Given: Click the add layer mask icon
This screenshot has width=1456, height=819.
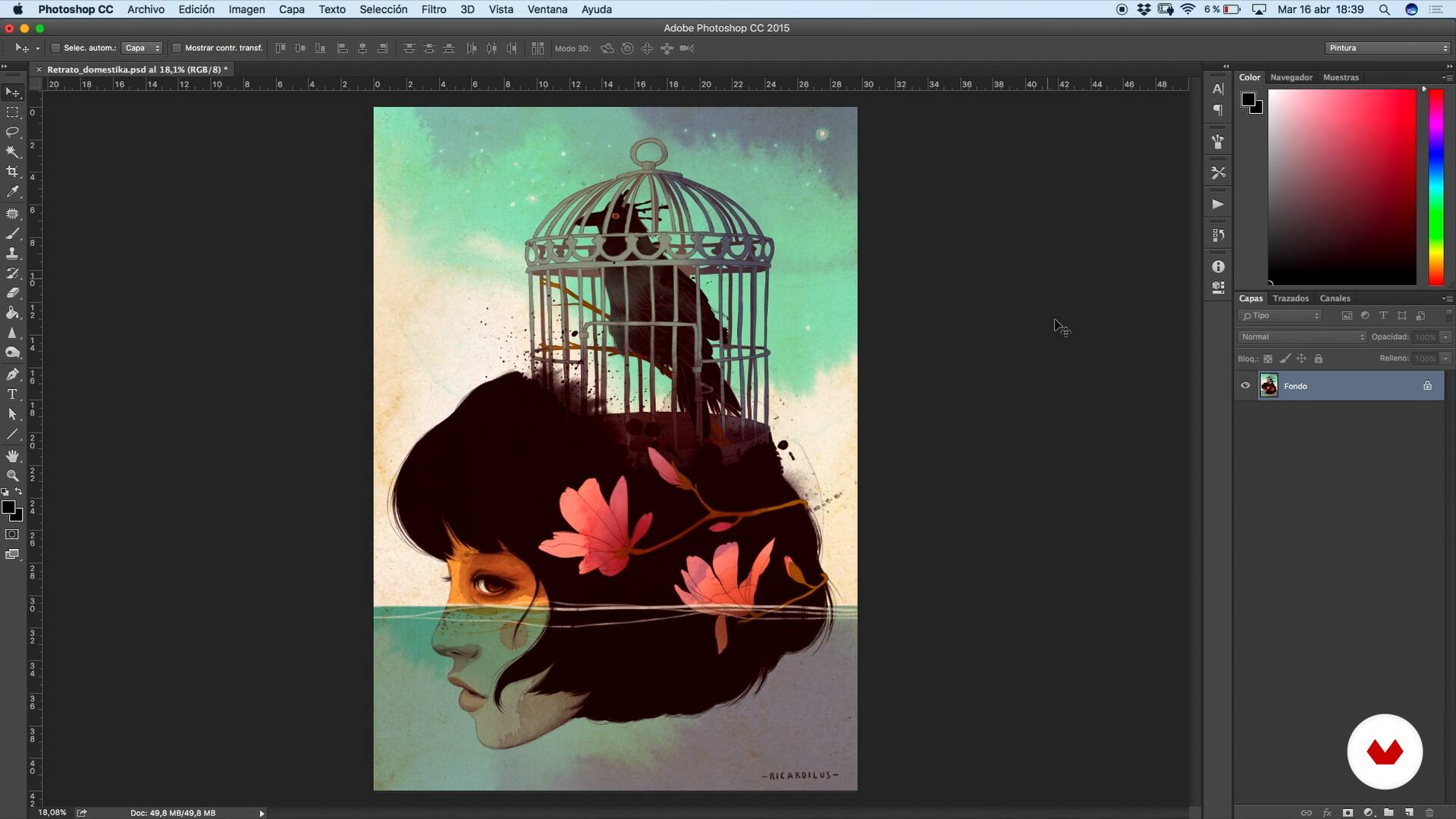Looking at the screenshot, I should (x=1348, y=812).
